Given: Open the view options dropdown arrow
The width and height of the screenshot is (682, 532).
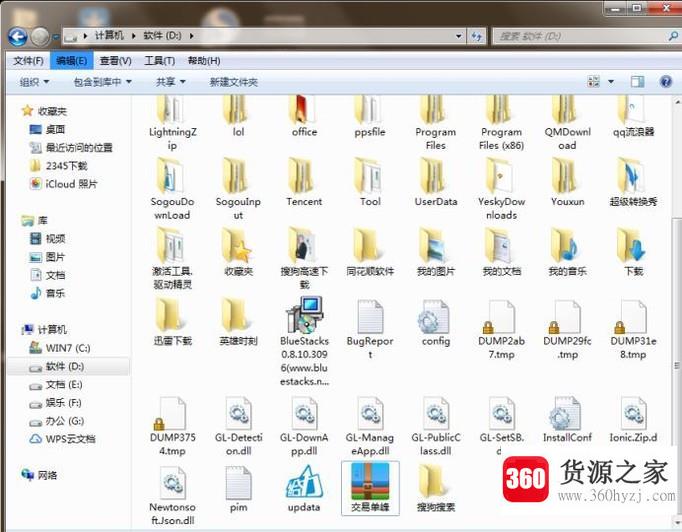Looking at the screenshot, I should point(611,81).
